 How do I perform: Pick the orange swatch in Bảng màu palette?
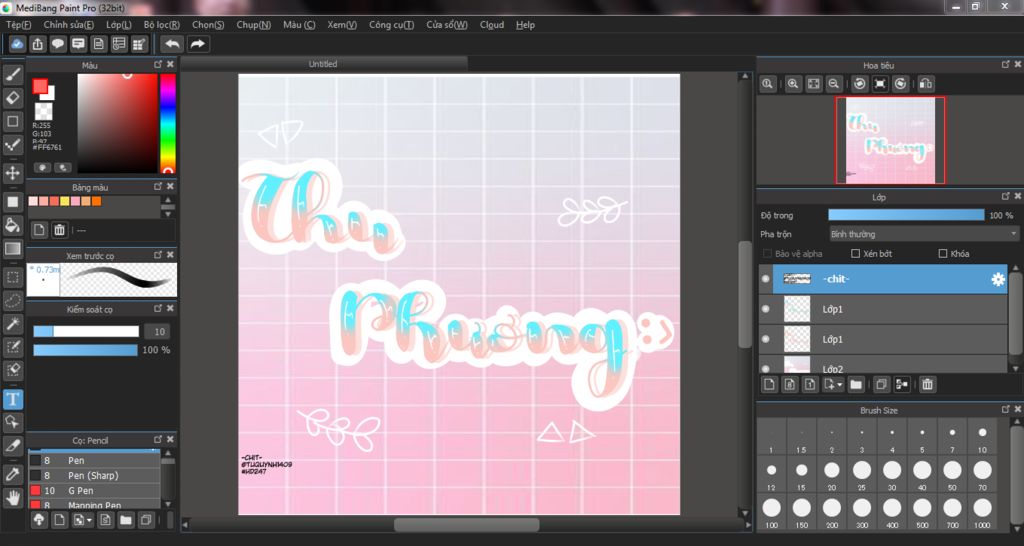tap(97, 201)
